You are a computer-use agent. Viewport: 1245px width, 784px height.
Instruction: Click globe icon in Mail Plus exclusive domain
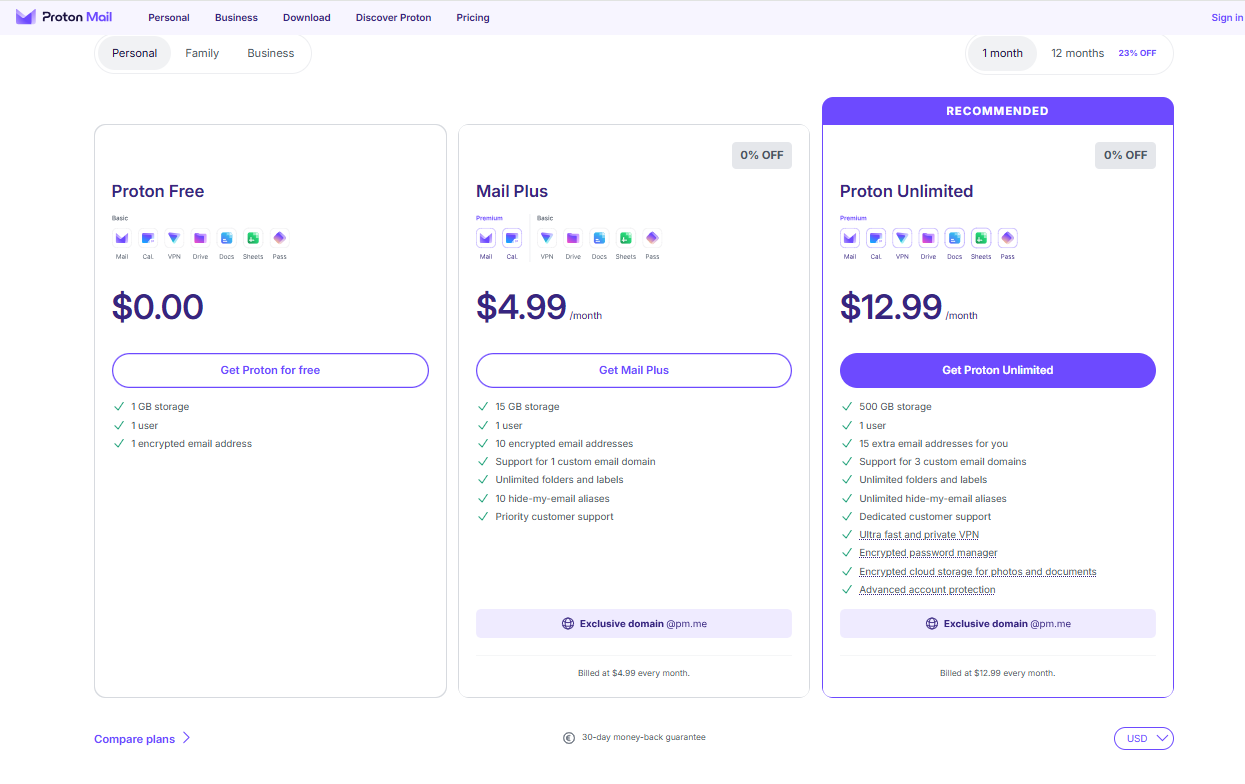568,624
